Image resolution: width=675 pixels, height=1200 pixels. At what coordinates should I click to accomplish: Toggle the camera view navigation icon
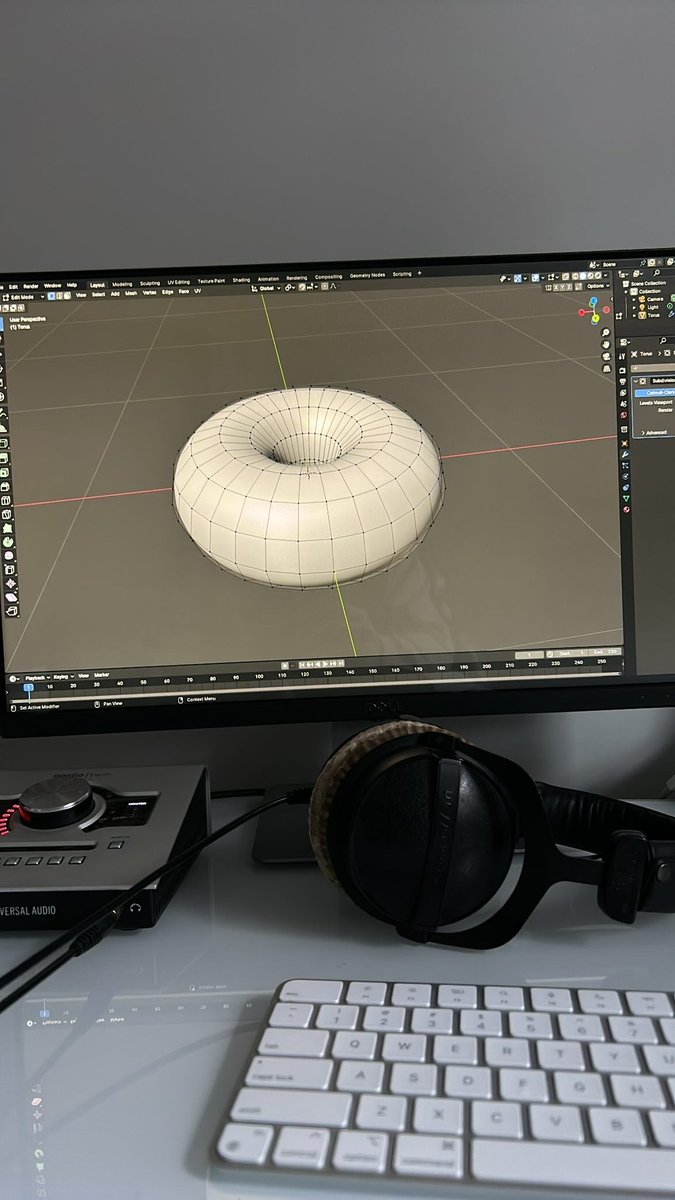(605, 356)
